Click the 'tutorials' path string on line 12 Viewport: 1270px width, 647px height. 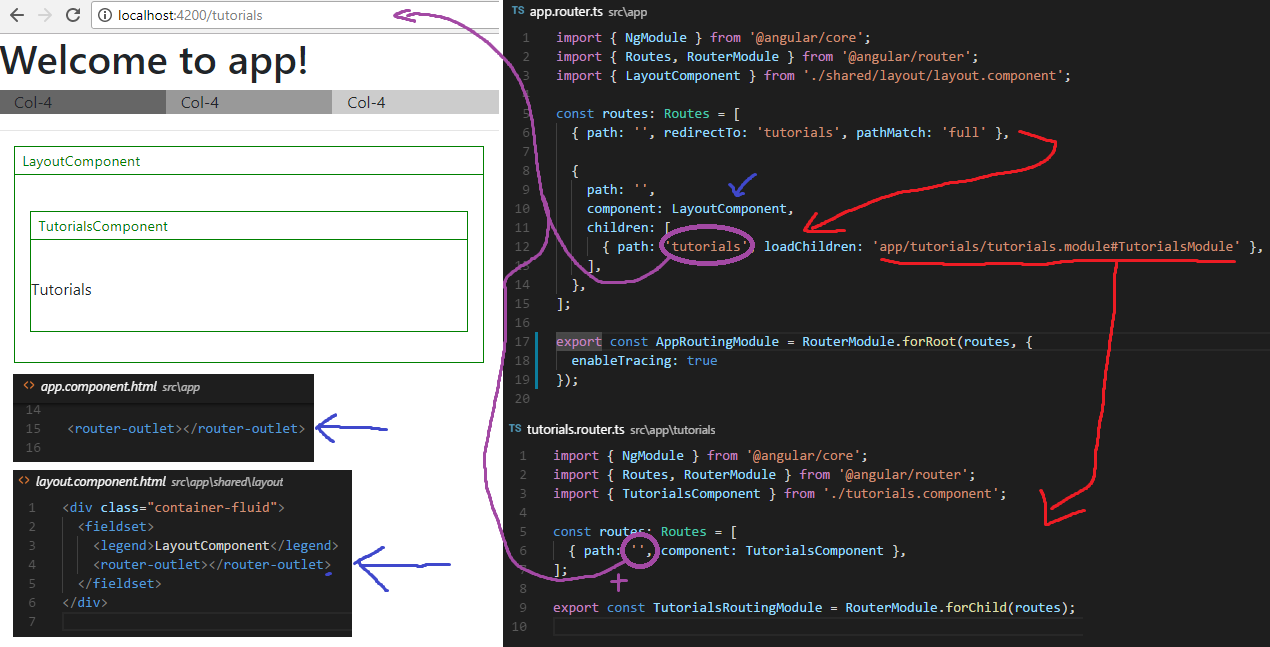[706, 247]
